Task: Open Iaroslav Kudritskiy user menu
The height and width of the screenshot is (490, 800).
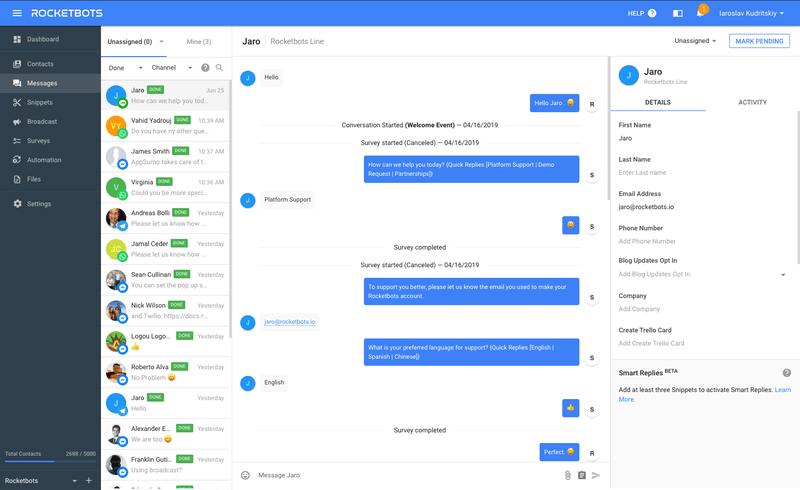Action: coord(751,13)
